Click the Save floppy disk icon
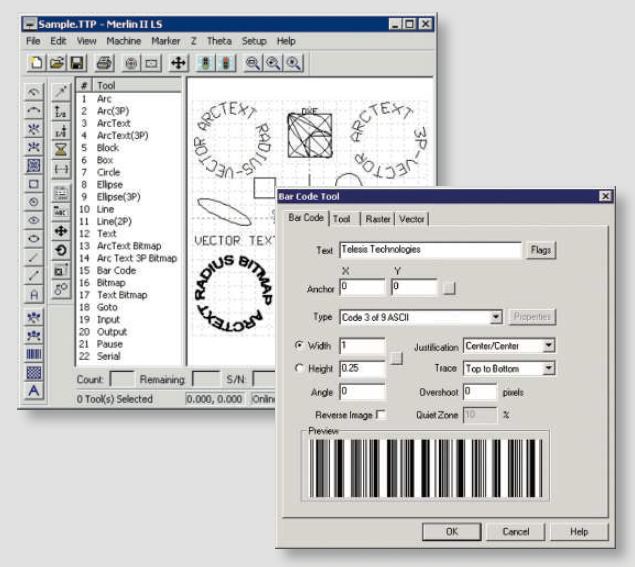Image resolution: width=635 pixels, height=567 pixels. [77, 63]
